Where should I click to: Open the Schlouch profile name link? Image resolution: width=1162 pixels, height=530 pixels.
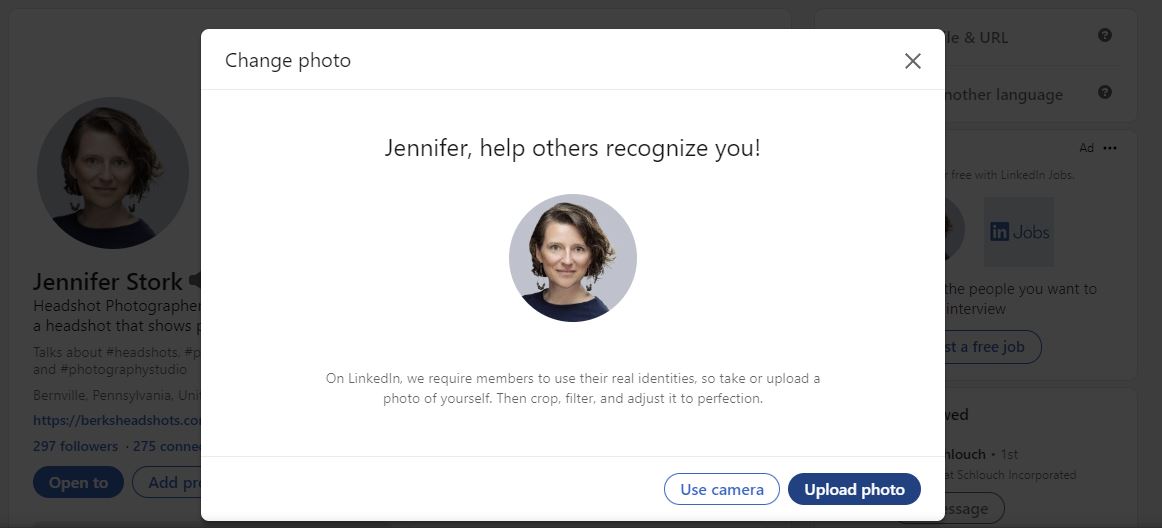pos(965,454)
